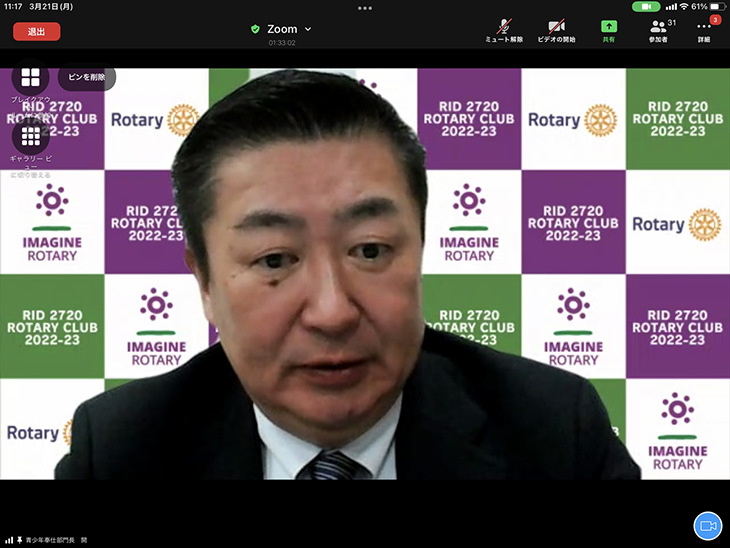Click the speaker name label 青少年奉仕部門長
This screenshot has height=548, width=730.
(50, 540)
